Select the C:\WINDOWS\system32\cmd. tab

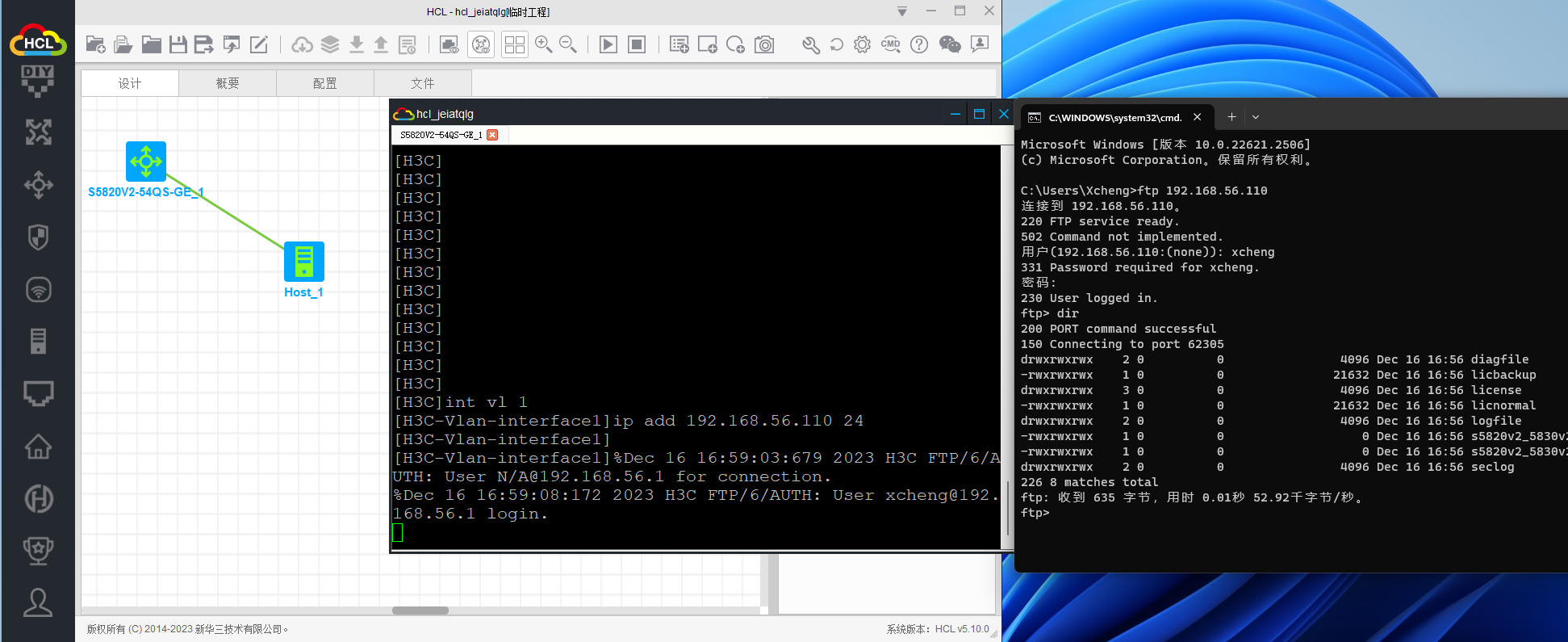click(x=1115, y=117)
